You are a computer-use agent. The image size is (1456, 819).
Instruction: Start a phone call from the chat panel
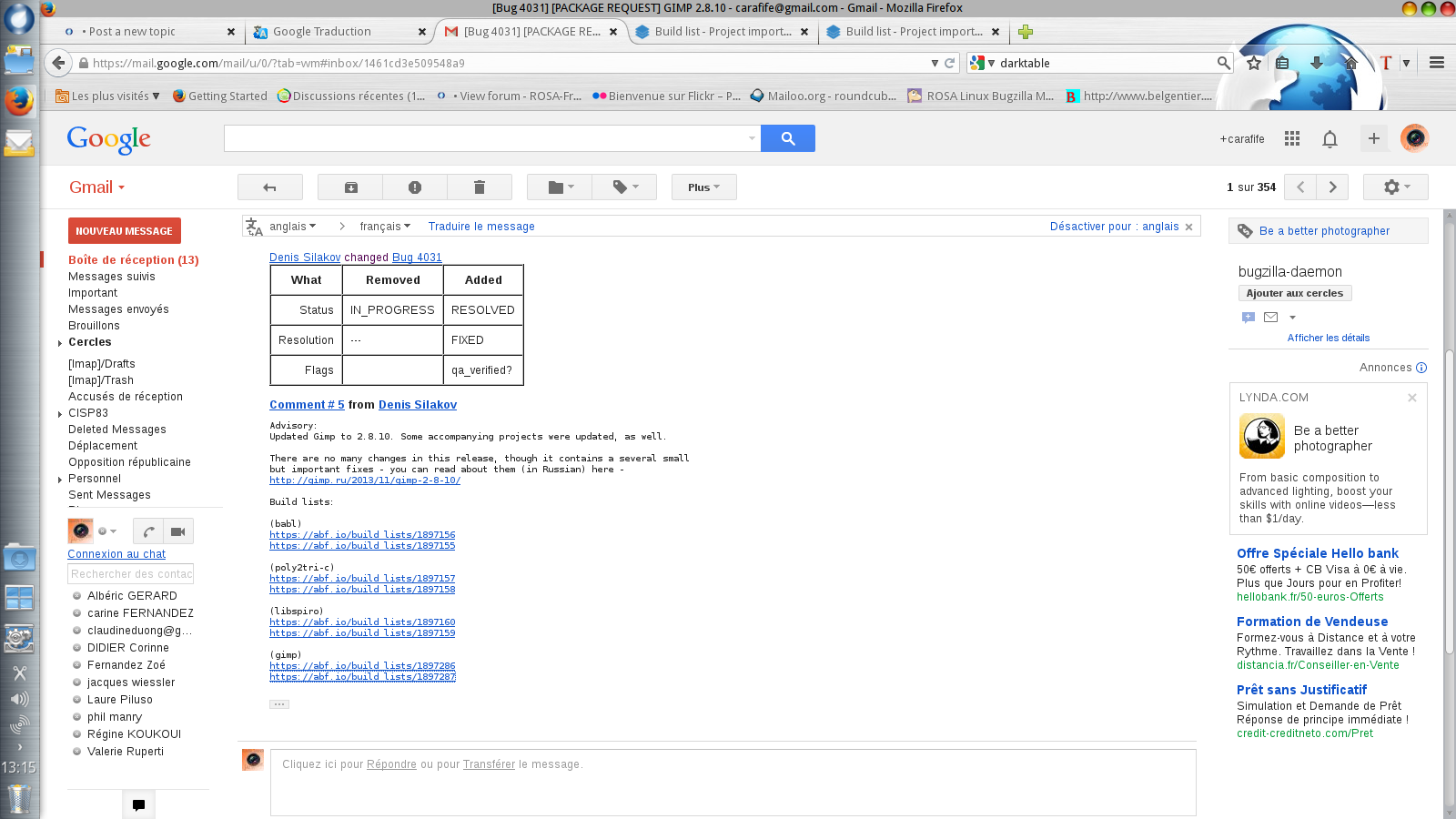[x=148, y=531]
